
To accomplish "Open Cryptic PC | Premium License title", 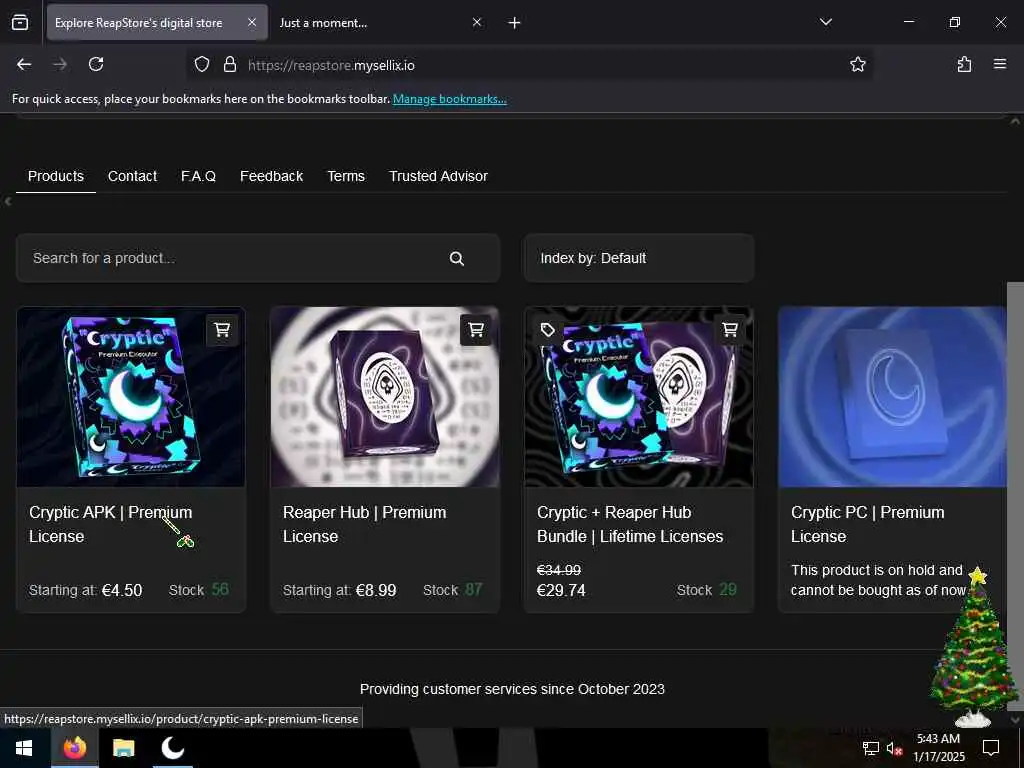I will (867, 524).
